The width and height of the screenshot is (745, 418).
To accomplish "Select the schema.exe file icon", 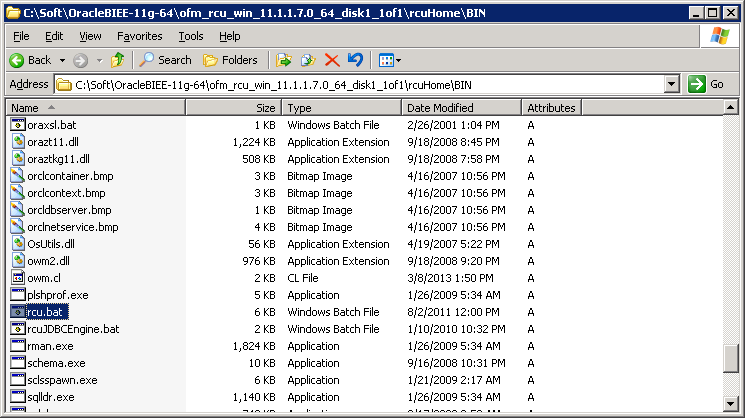I will click(18, 363).
